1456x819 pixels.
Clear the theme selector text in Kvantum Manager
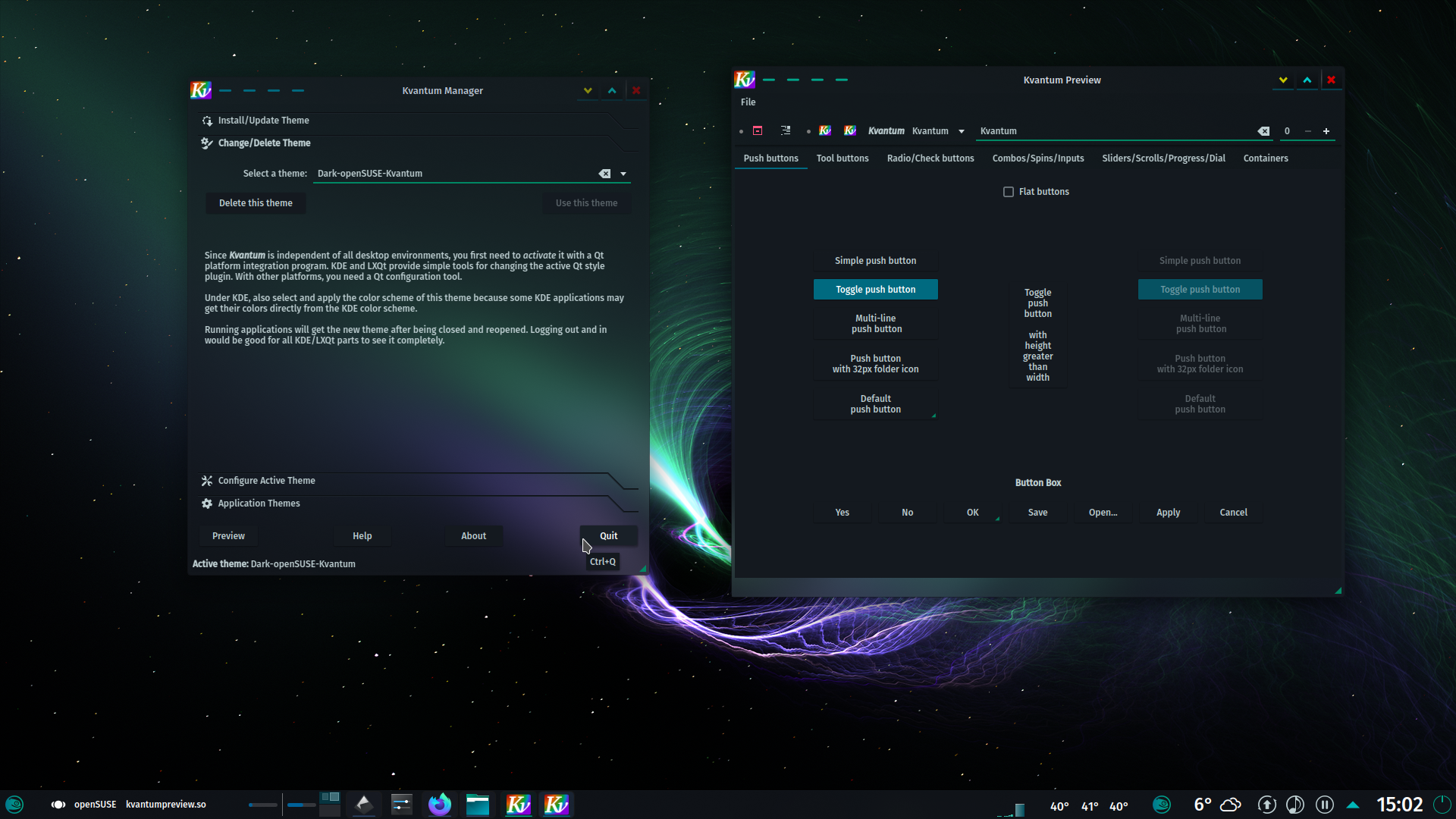(604, 174)
